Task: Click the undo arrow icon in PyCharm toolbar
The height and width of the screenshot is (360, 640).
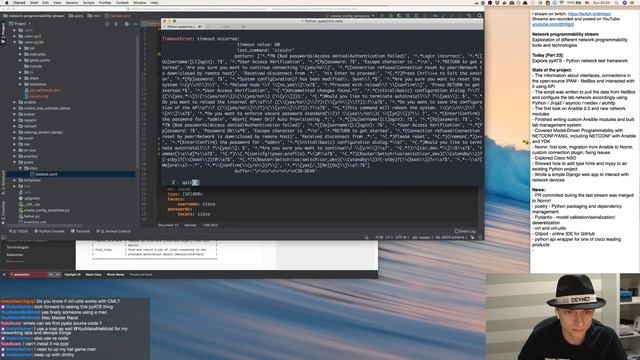Action: (468, 16)
